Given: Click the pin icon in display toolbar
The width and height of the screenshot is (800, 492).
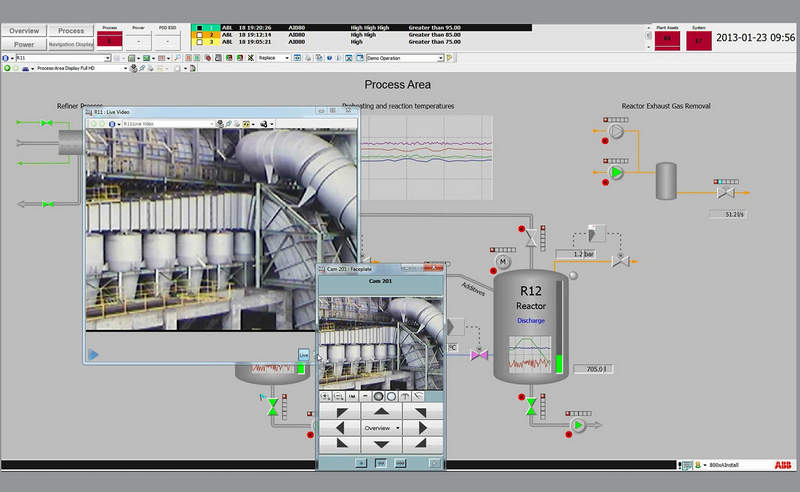Looking at the screenshot, I should (x=142, y=68).
